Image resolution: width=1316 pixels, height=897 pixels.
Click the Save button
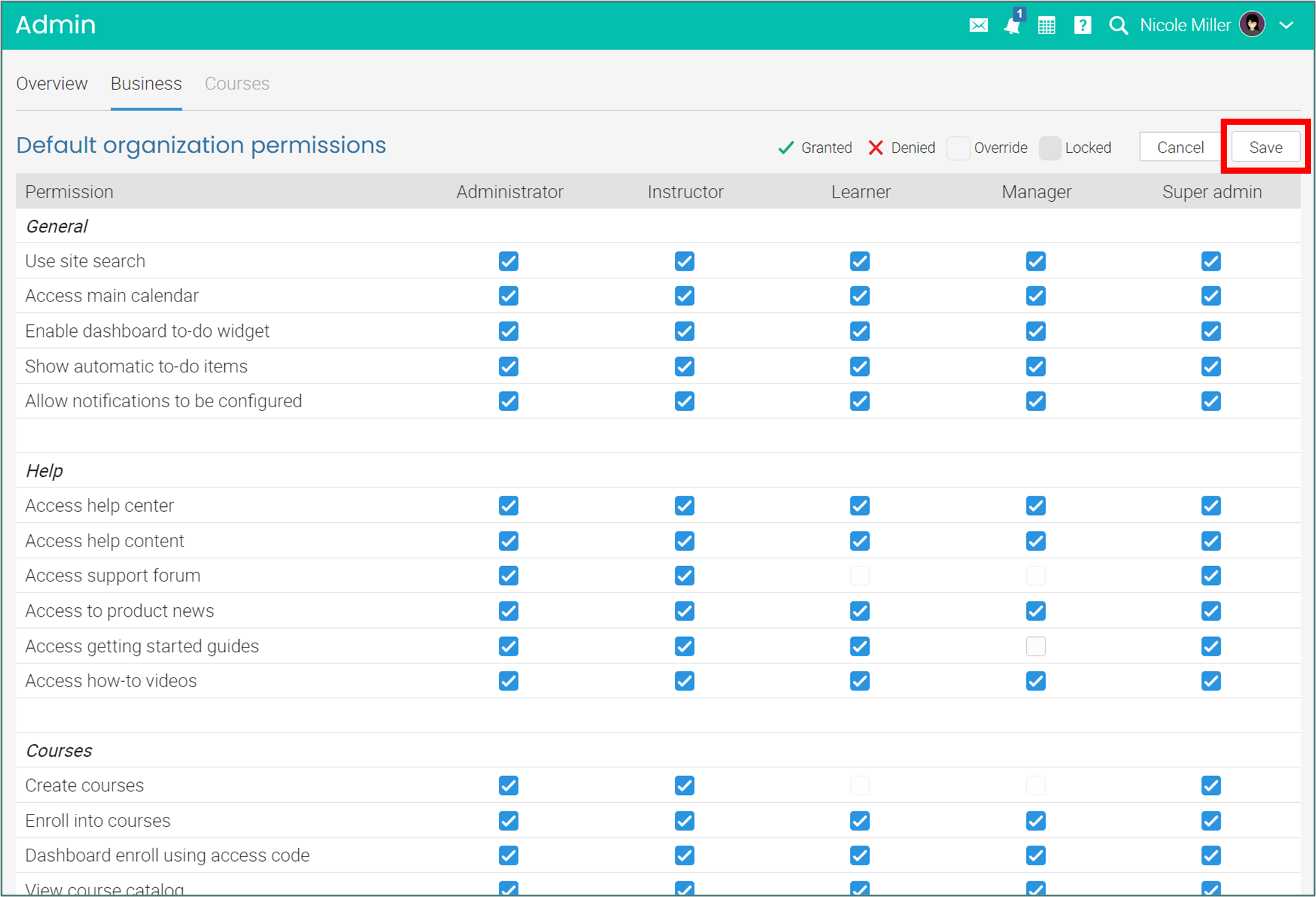pyautogui.click(x=1265, y=147)
